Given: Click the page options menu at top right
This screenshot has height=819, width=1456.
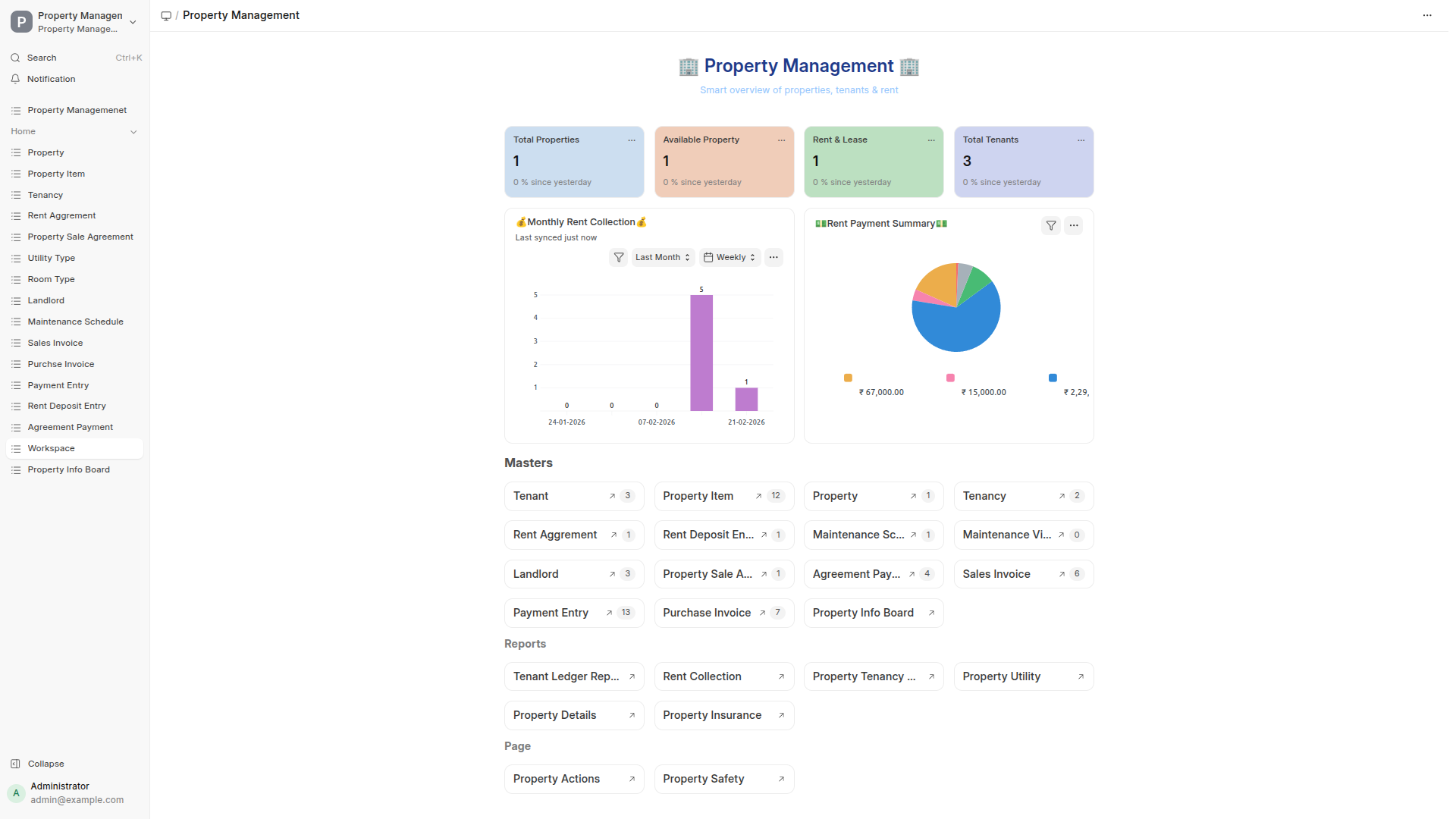Looking at the screenshot, I should pos(1426,15).
